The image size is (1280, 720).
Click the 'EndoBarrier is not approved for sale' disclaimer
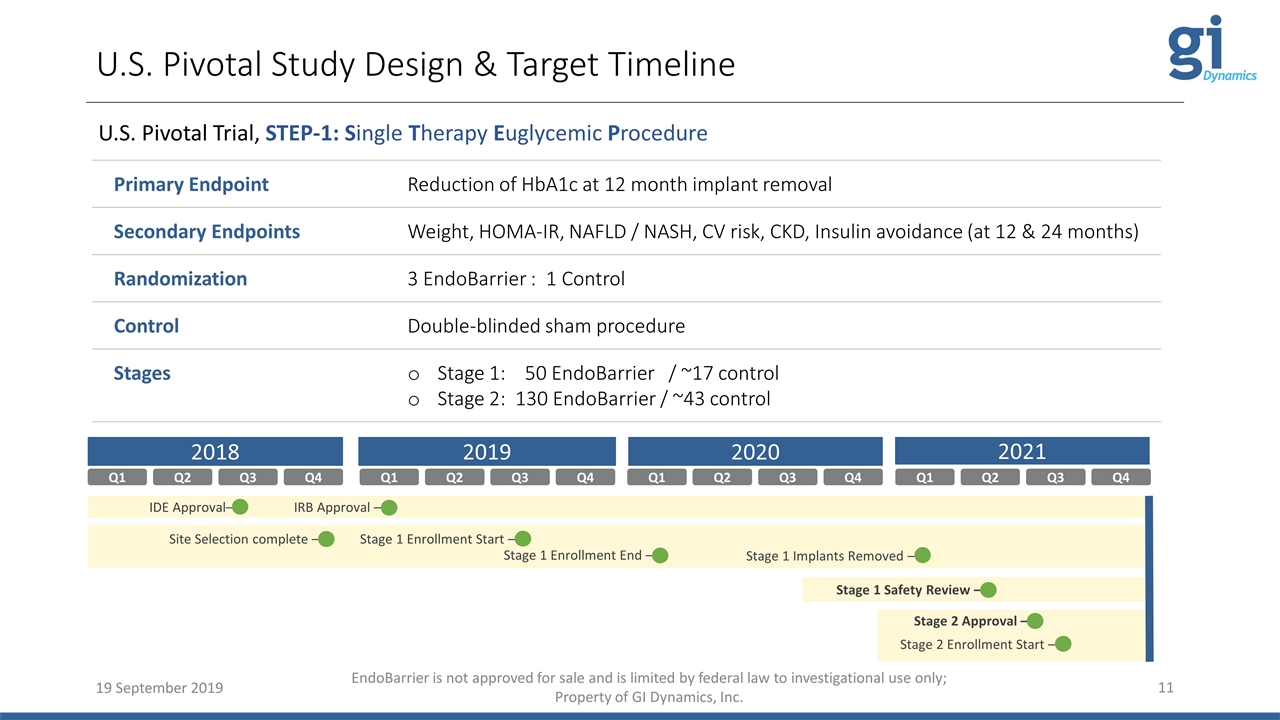[x=650, y=687]
